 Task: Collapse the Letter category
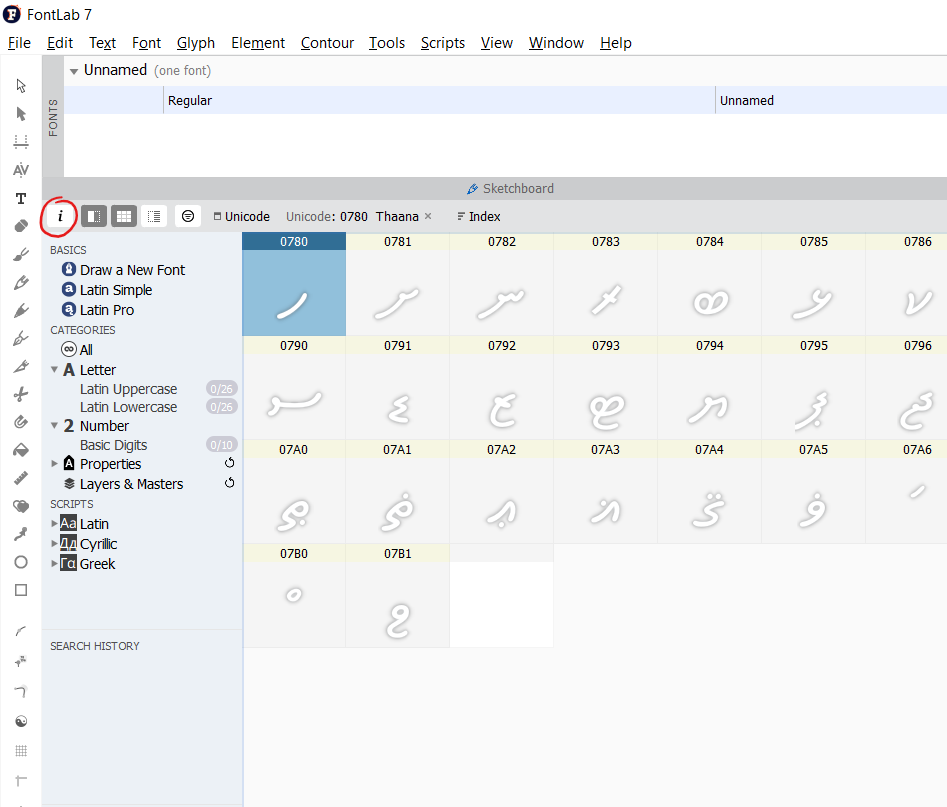point(54,369)
